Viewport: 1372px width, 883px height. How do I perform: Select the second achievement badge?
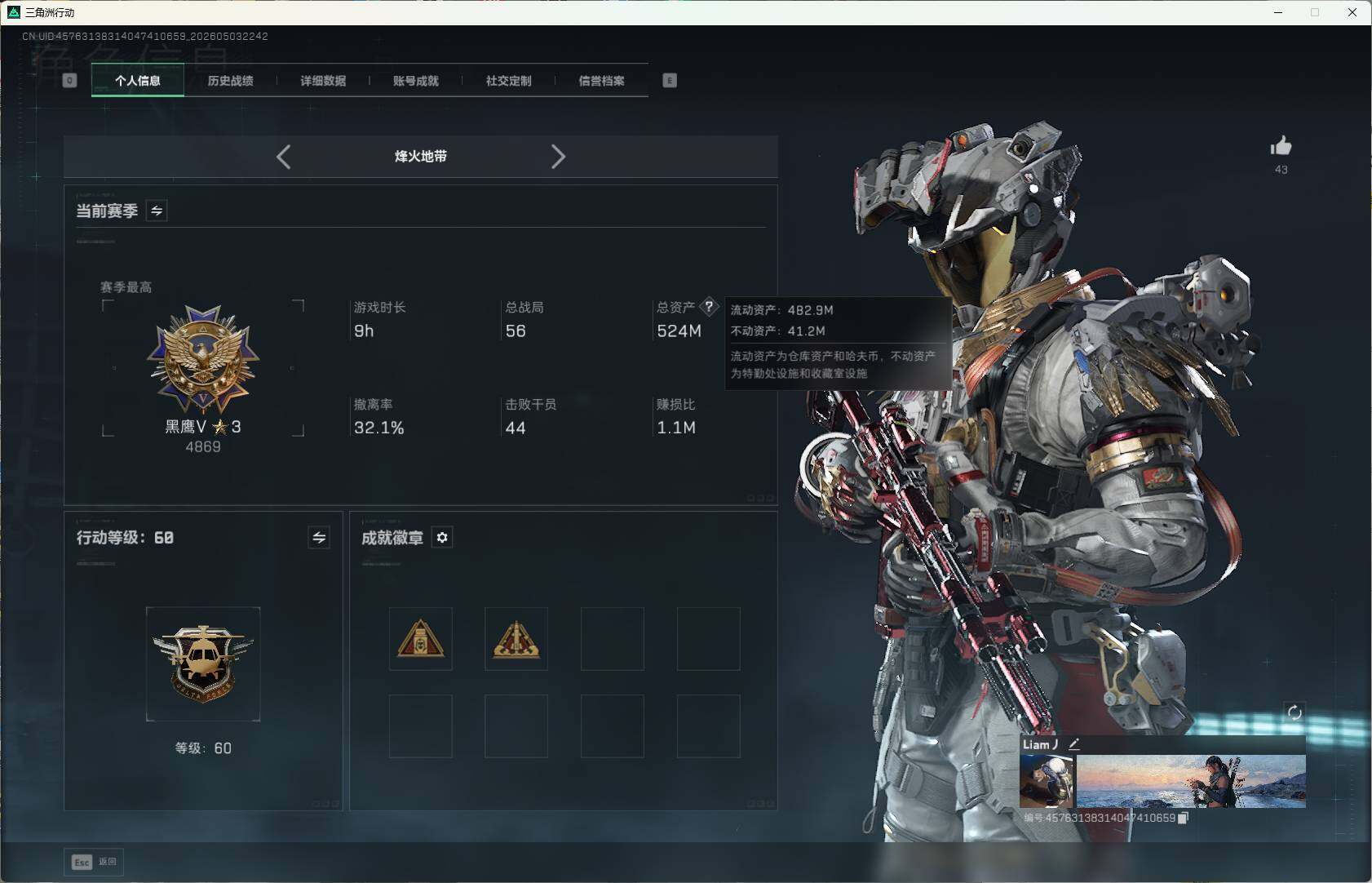click(516, 639)
